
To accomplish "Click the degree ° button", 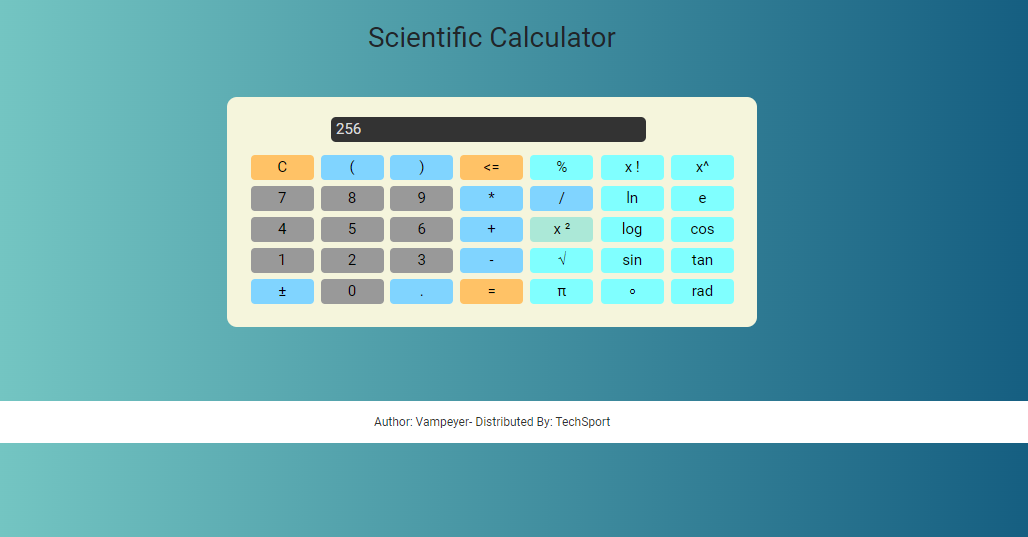I will (x=632, y=292).
